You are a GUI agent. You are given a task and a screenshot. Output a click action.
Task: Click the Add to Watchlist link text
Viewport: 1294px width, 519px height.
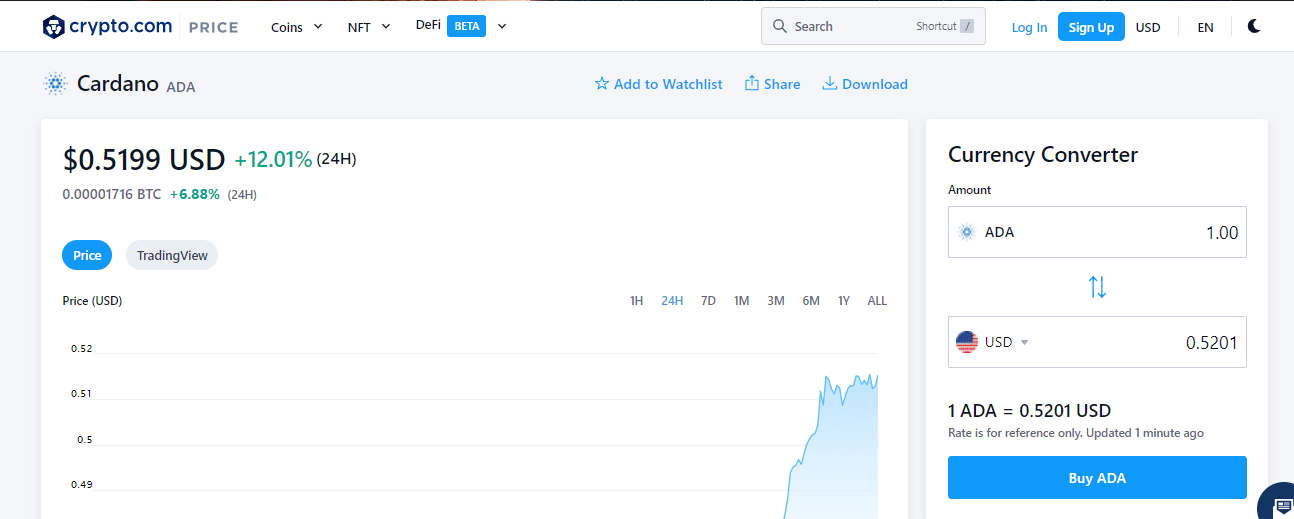668,84
